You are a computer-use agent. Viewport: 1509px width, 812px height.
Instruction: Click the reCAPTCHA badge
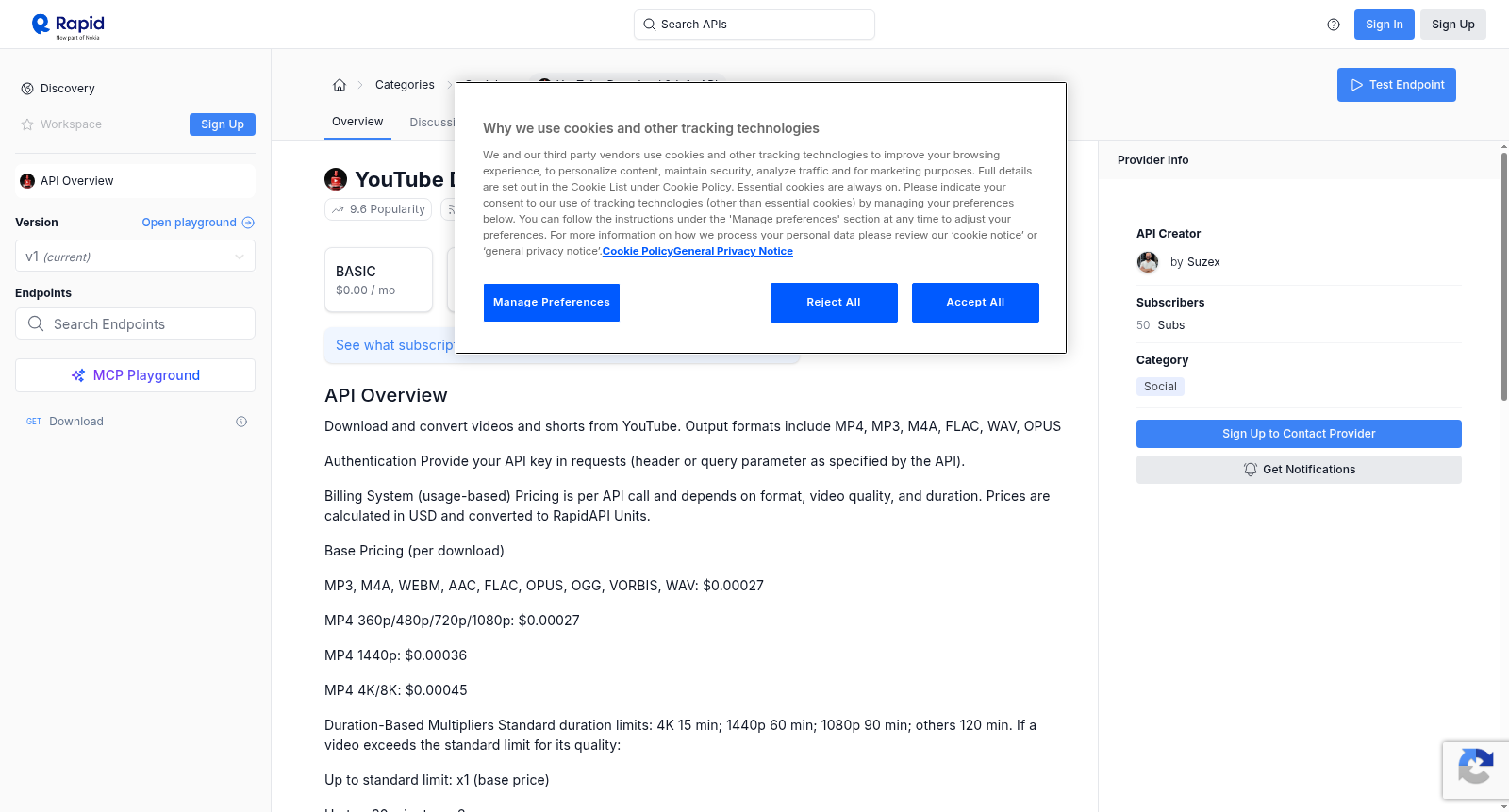(x=1475, y=771)
